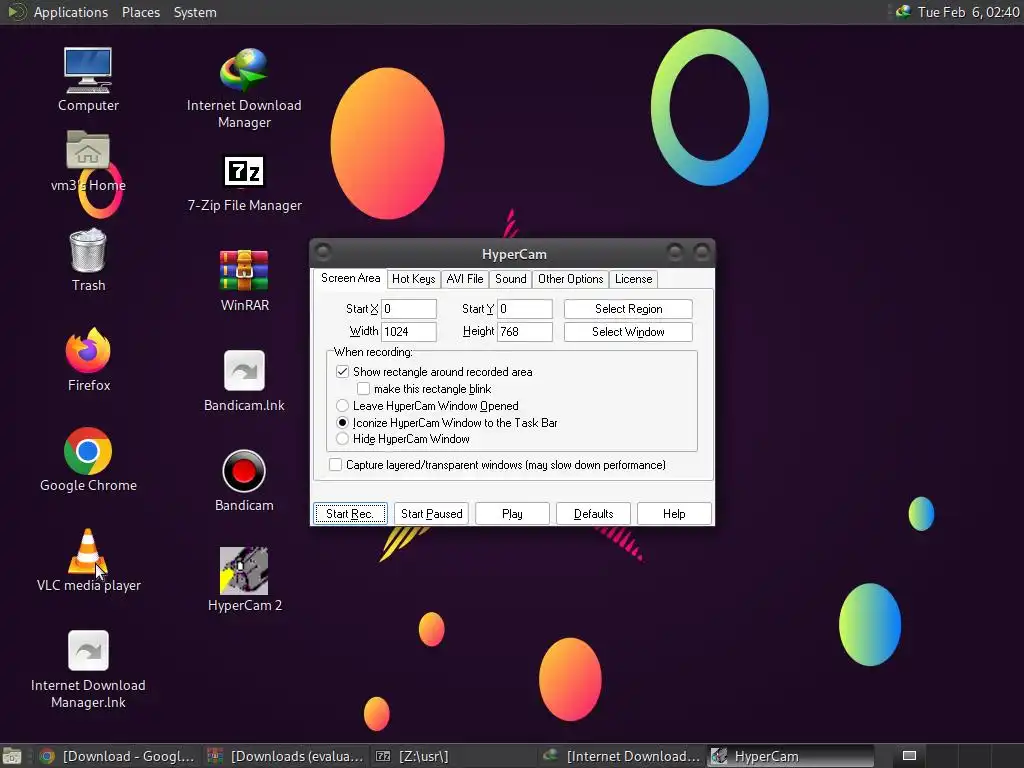1024x768 pixels.
Task: Click the menu icon beside Applications
Action: click(x=16, y=12)
